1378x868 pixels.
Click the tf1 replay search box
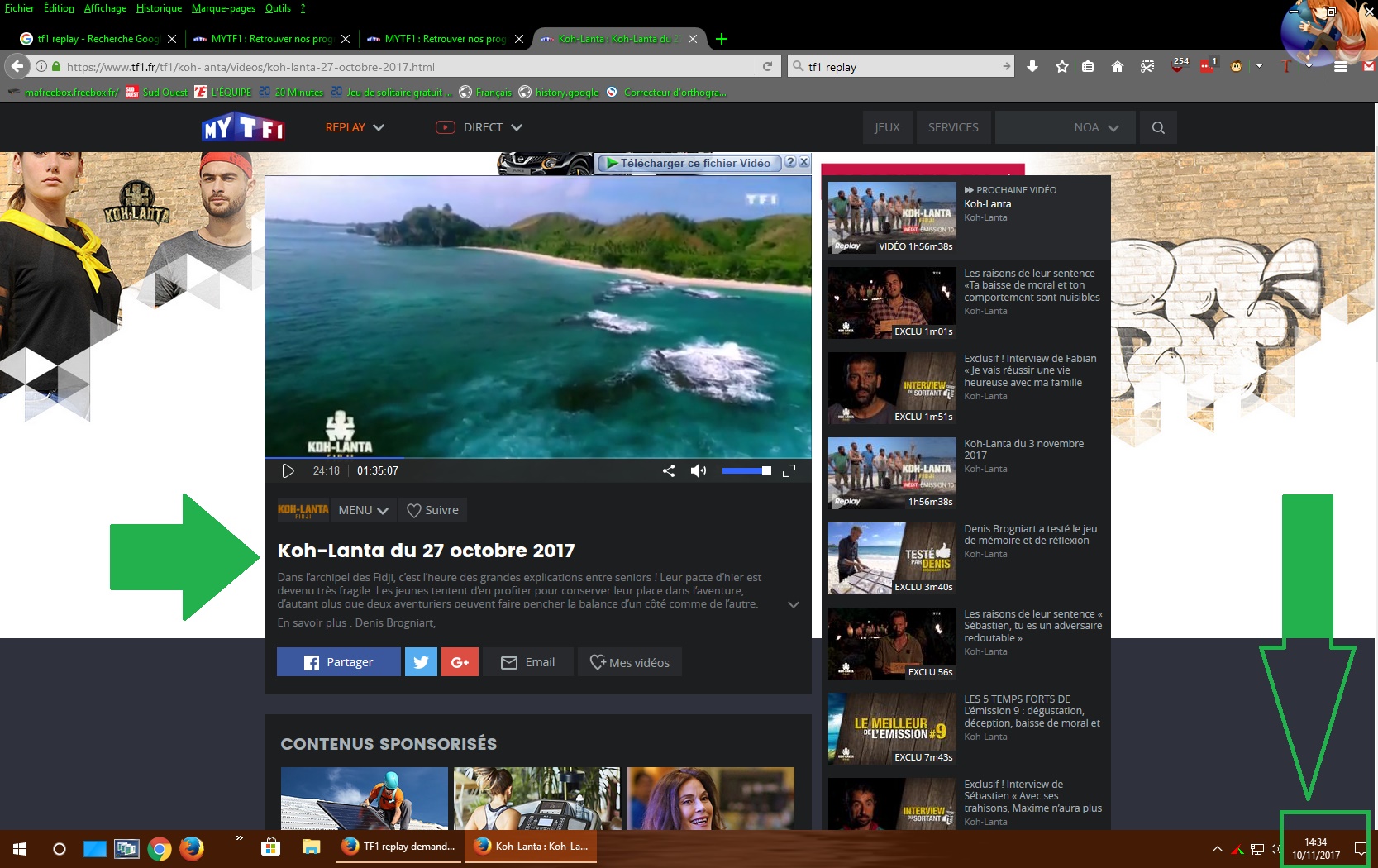(x=901, y=67)
